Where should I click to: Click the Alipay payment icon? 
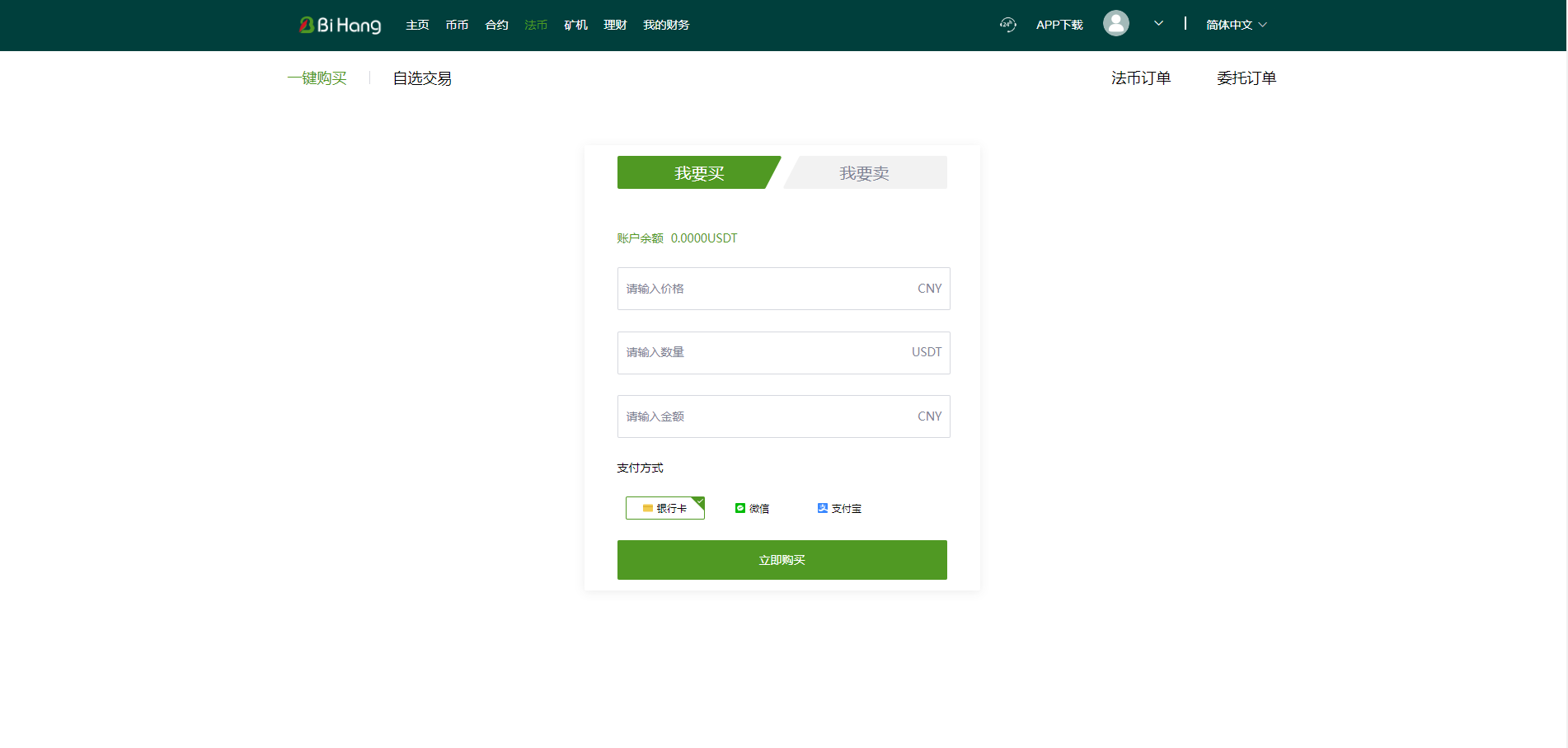(822, 508)
